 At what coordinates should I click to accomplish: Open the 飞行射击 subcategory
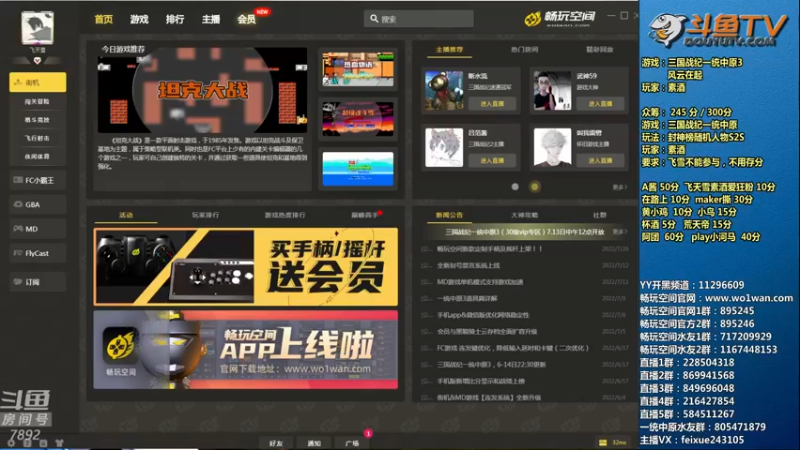(37, 138)
